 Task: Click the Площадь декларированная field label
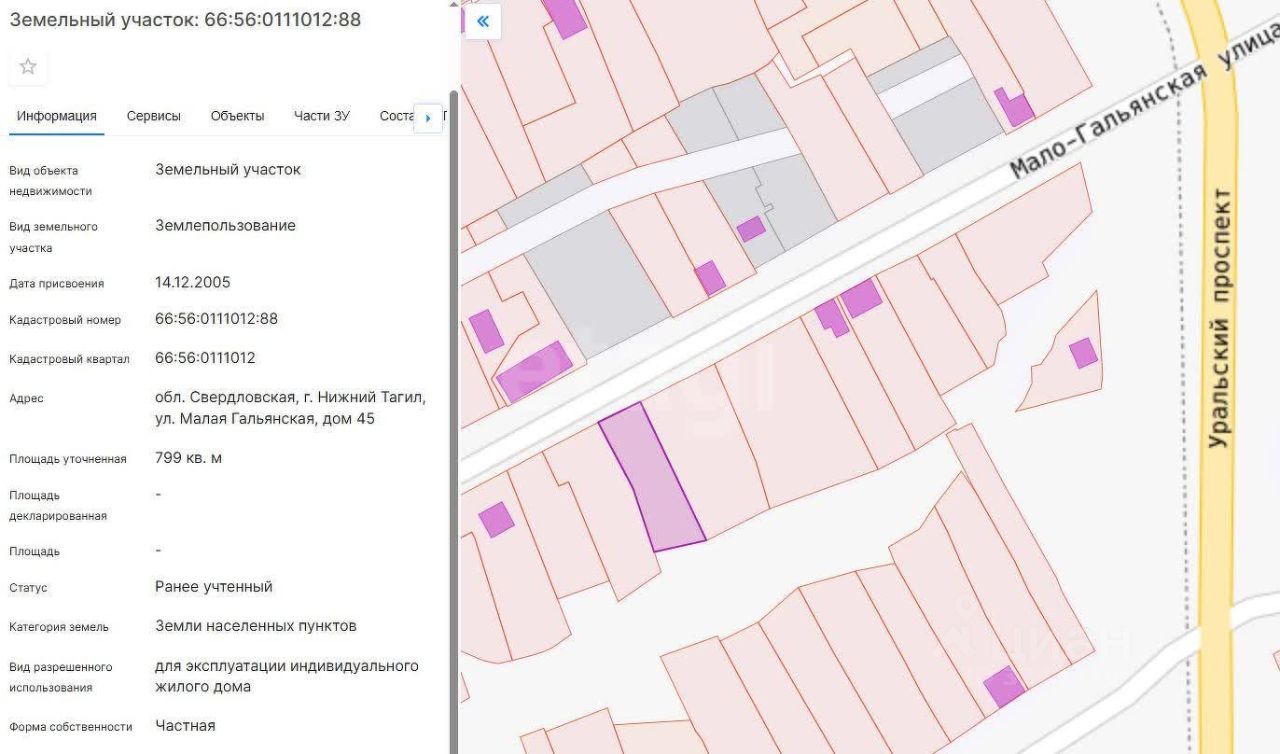click(58, 505)
